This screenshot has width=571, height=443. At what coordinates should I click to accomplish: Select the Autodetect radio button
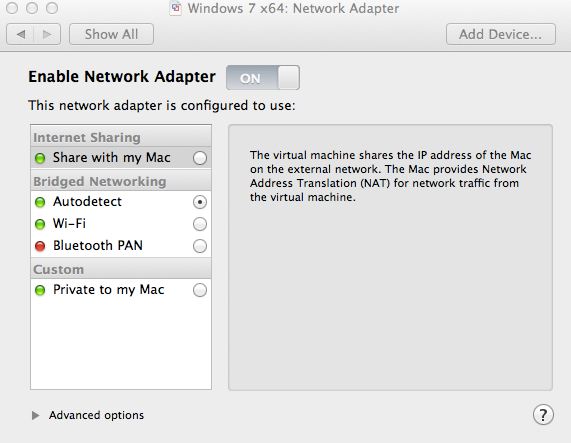pos(200,202)
